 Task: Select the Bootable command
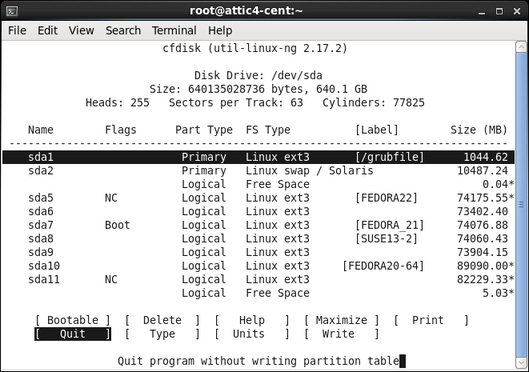[73, 320]
